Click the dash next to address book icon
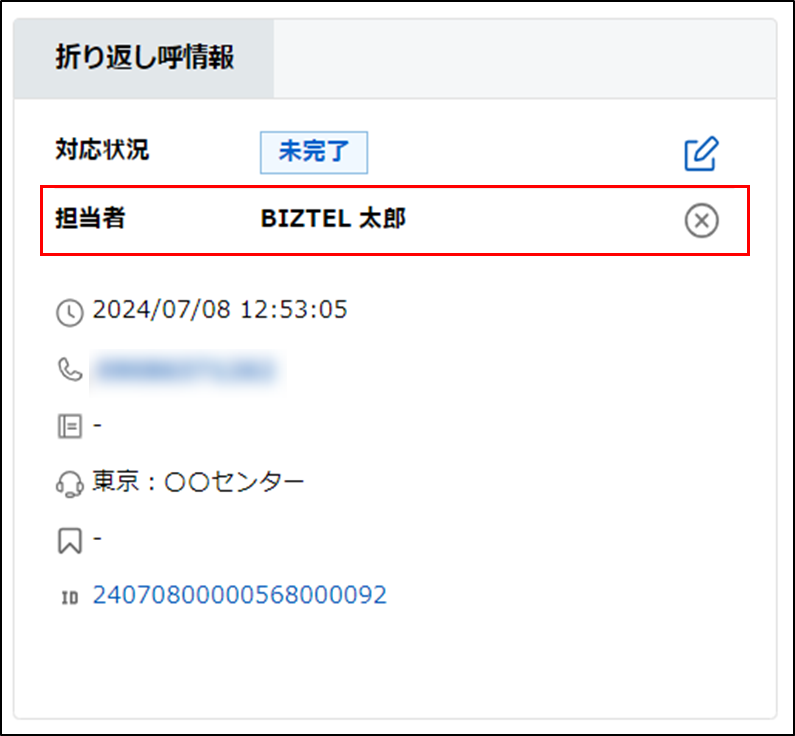 pyautogui.click(x=98, y=426)
